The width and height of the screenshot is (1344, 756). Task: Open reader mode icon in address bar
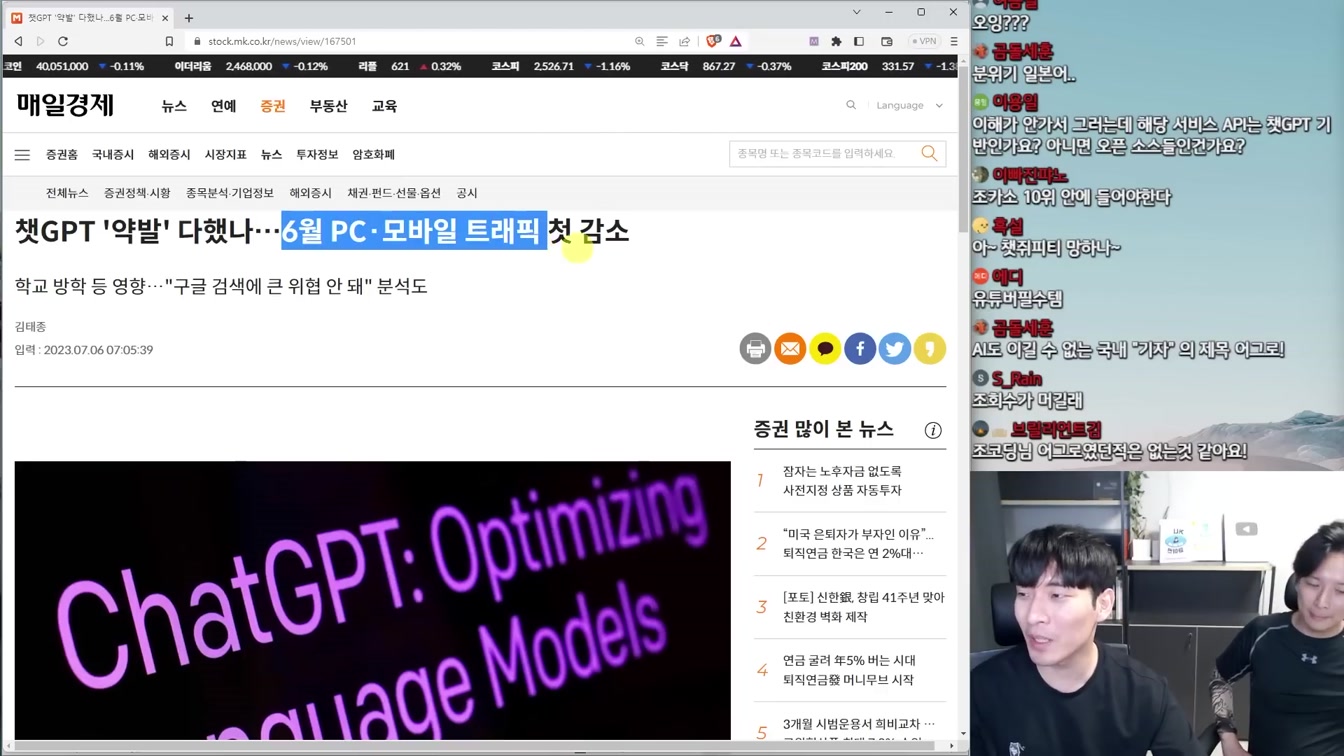(x=662, y=41)
